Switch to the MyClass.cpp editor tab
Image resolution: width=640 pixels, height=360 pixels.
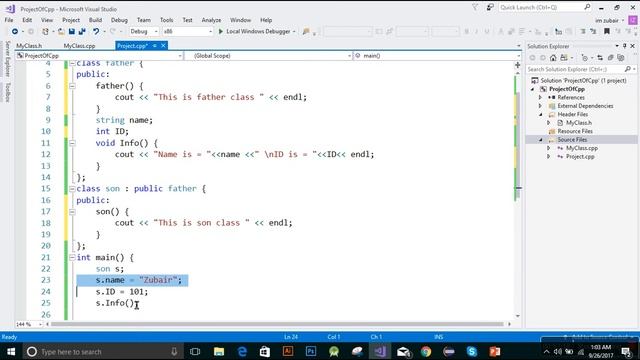click(x=79, y=46)
